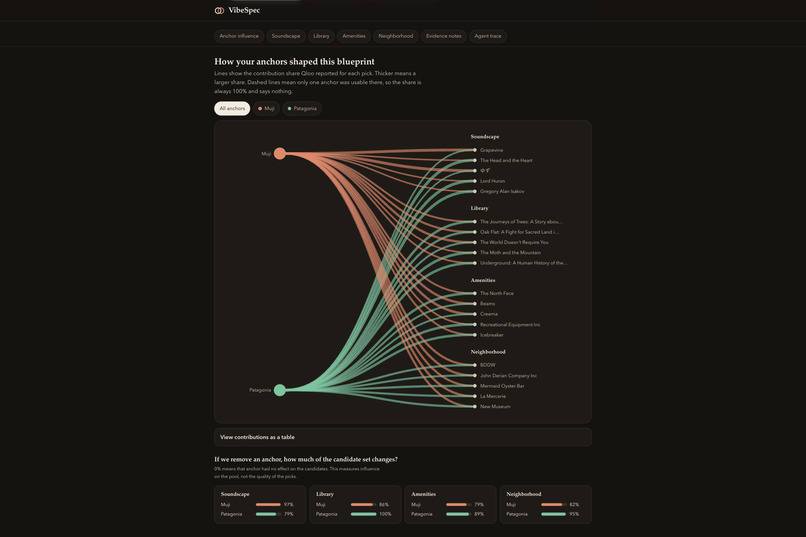The width and height of the screenshot is (806, 537).
Task: Click the John Derian Company Inc dot
Action: coord(474,375)
